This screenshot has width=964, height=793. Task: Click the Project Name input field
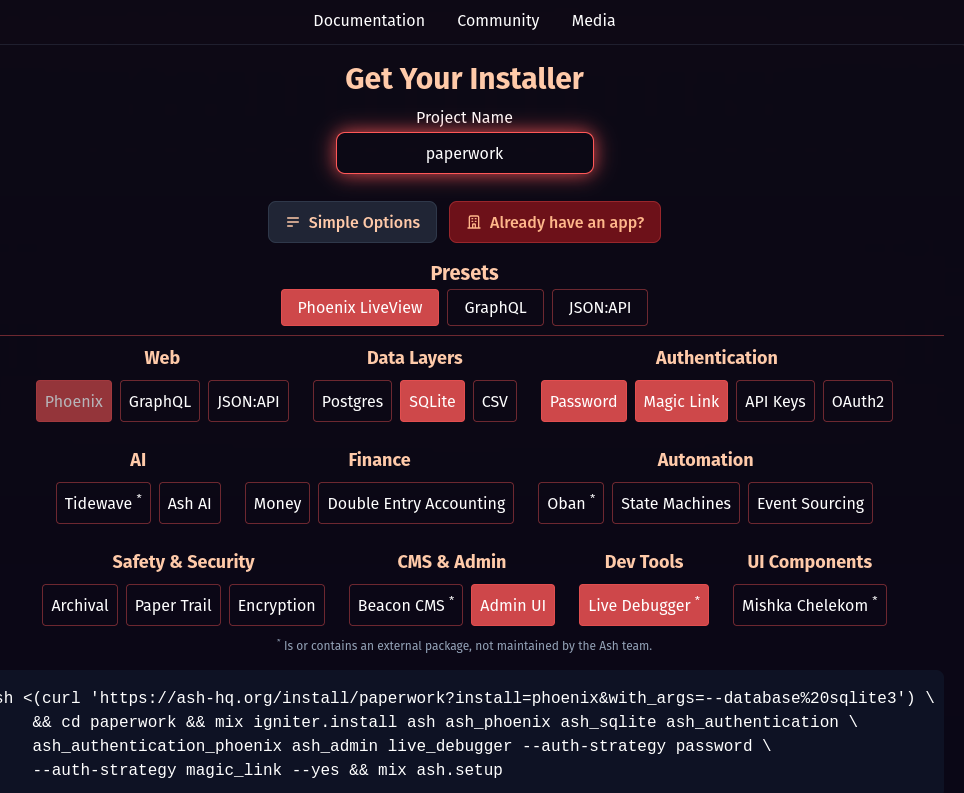click(x=465, y=153)
